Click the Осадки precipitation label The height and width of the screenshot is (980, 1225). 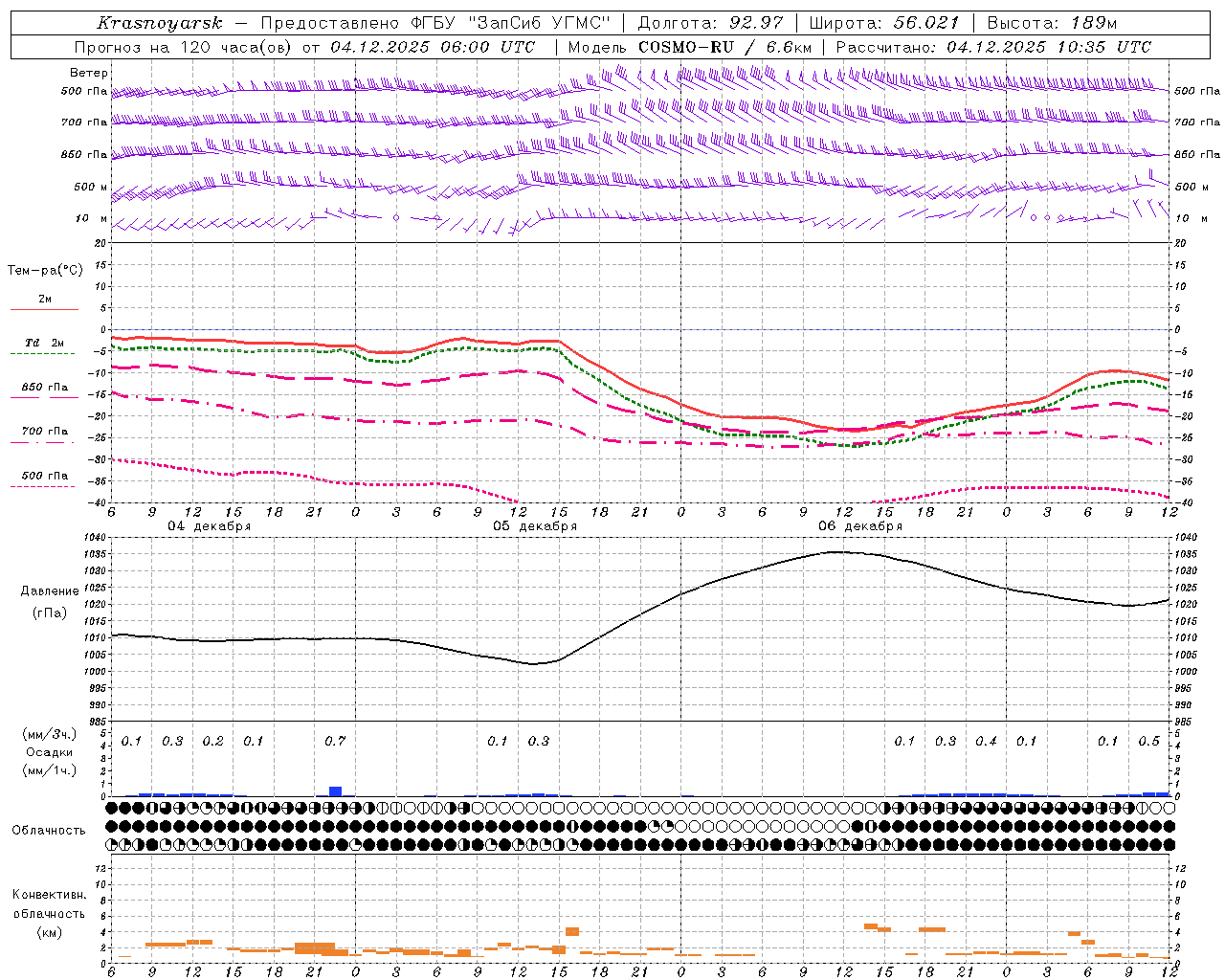(50, 752)
